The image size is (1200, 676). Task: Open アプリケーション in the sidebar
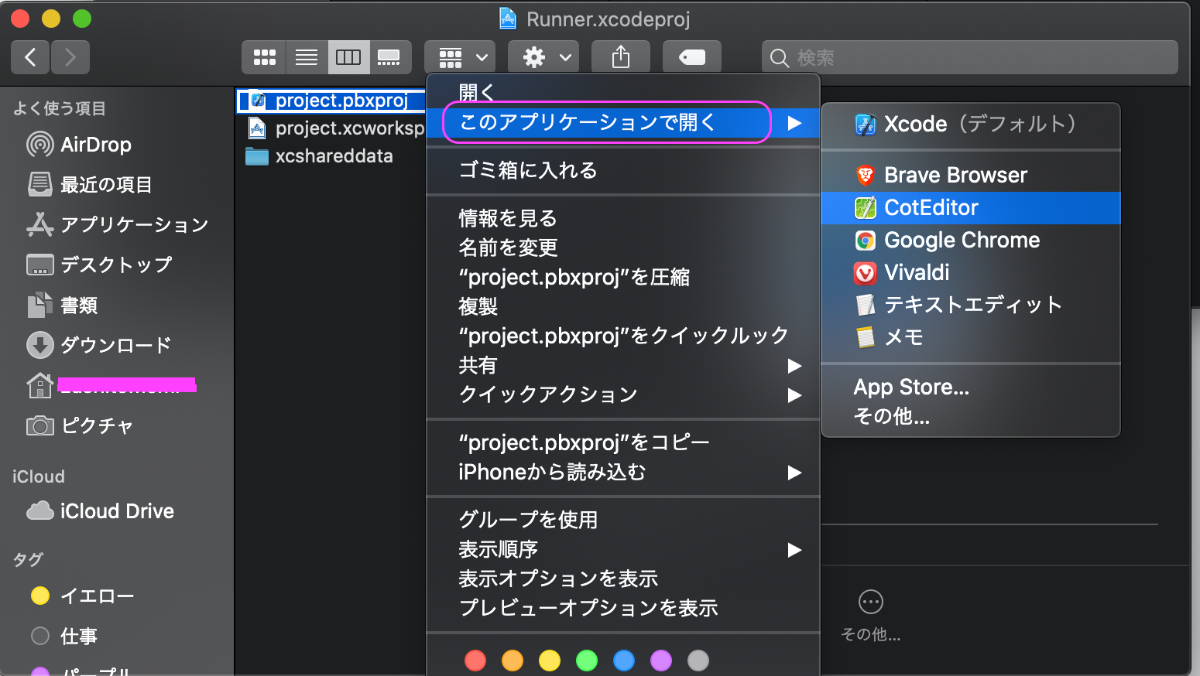click(118, 224)
